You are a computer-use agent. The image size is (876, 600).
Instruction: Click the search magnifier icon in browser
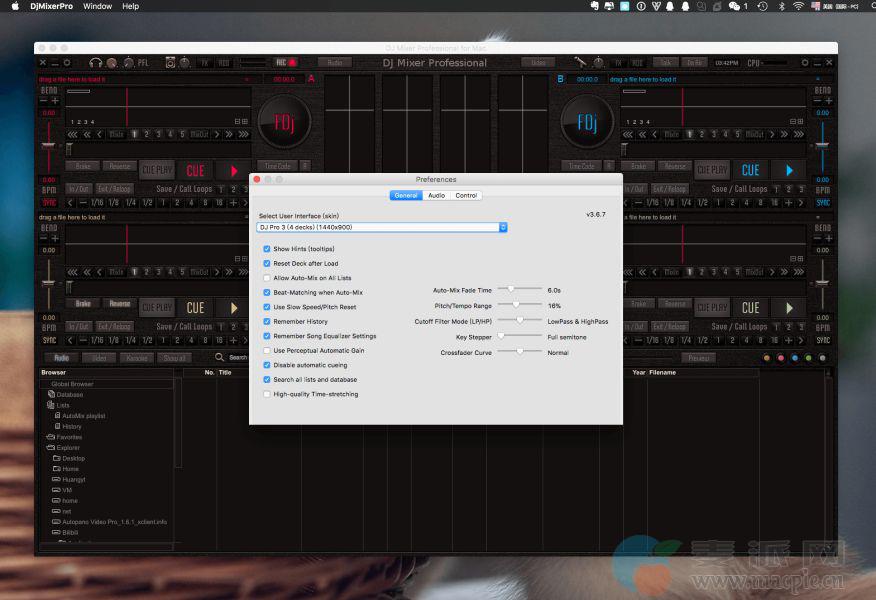(219, 357)
